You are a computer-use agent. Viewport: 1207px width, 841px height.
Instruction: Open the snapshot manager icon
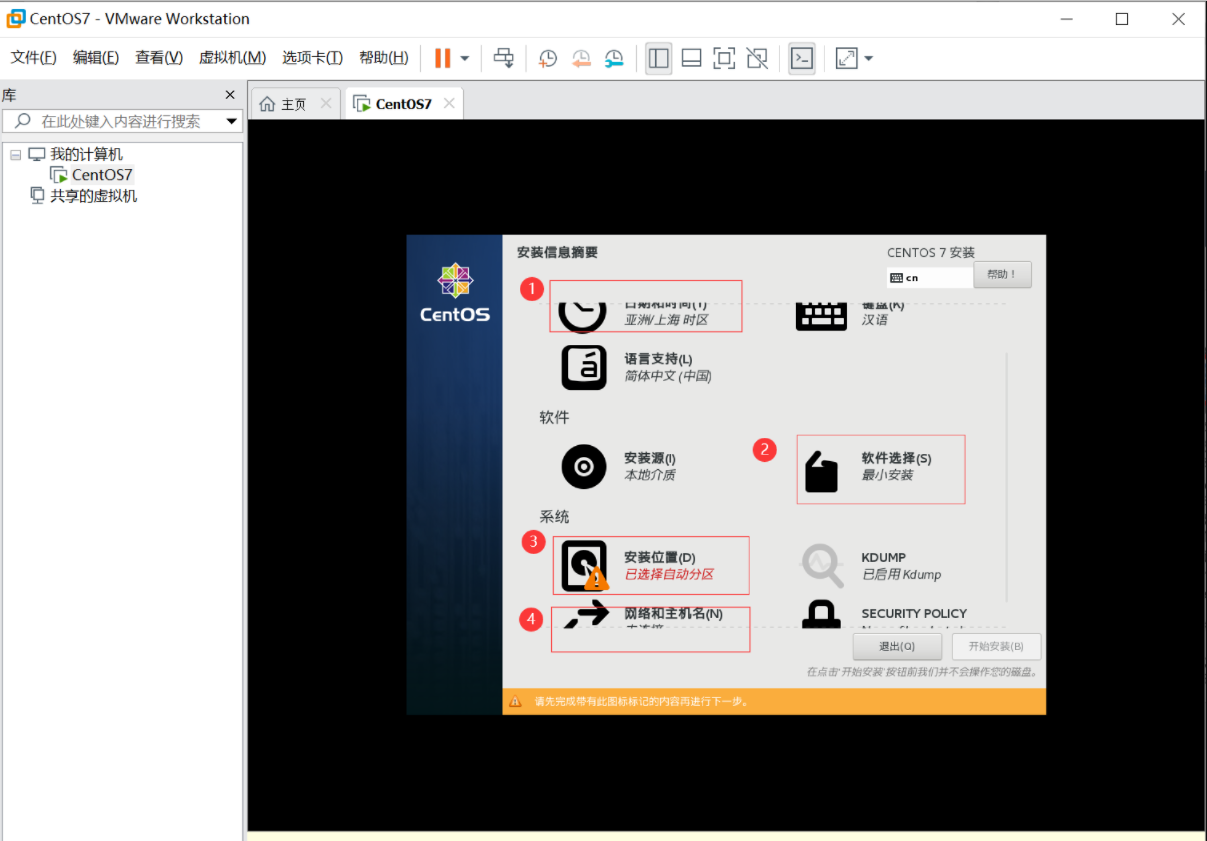coord(614,58)
